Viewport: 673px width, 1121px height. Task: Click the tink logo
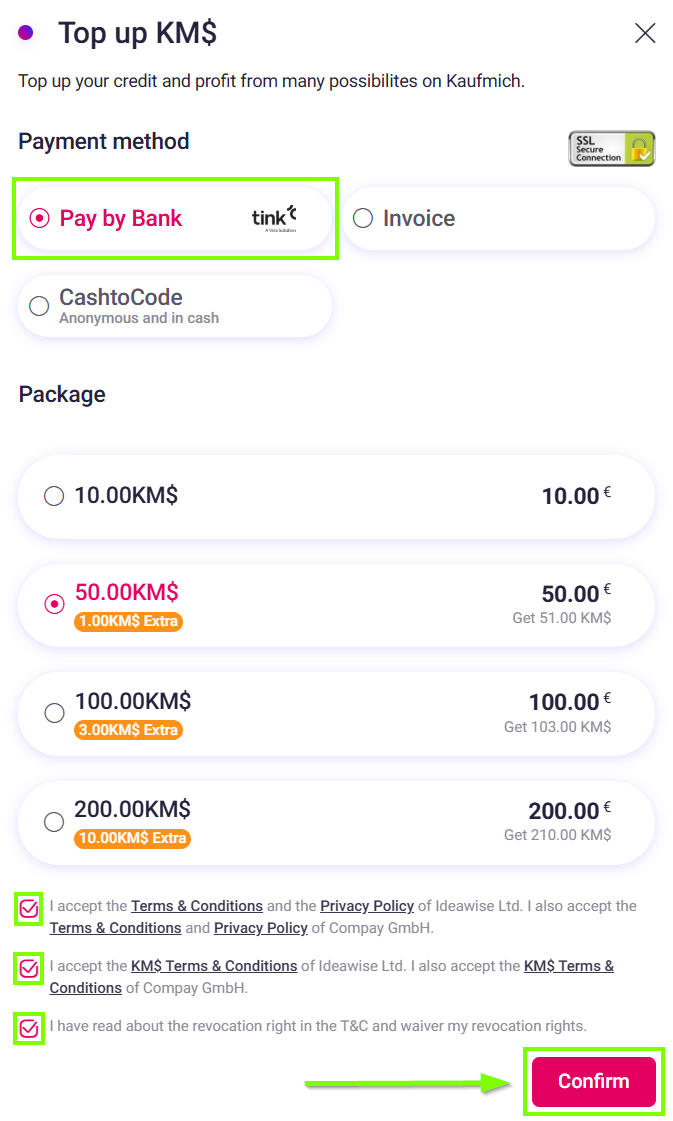[274, 218]
